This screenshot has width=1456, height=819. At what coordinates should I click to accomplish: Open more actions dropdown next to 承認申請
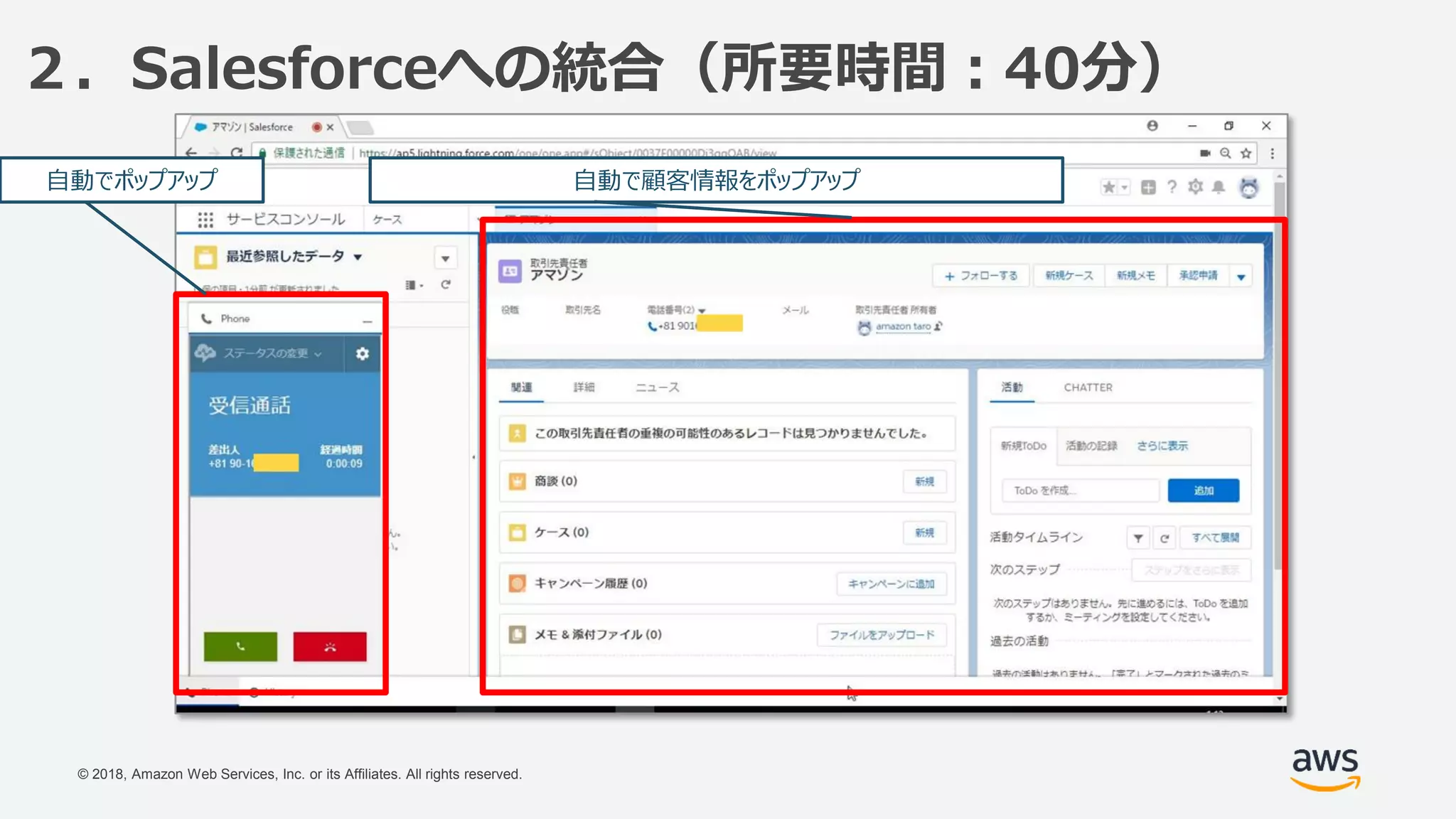pyautogui.click(x=1241, y=277)
